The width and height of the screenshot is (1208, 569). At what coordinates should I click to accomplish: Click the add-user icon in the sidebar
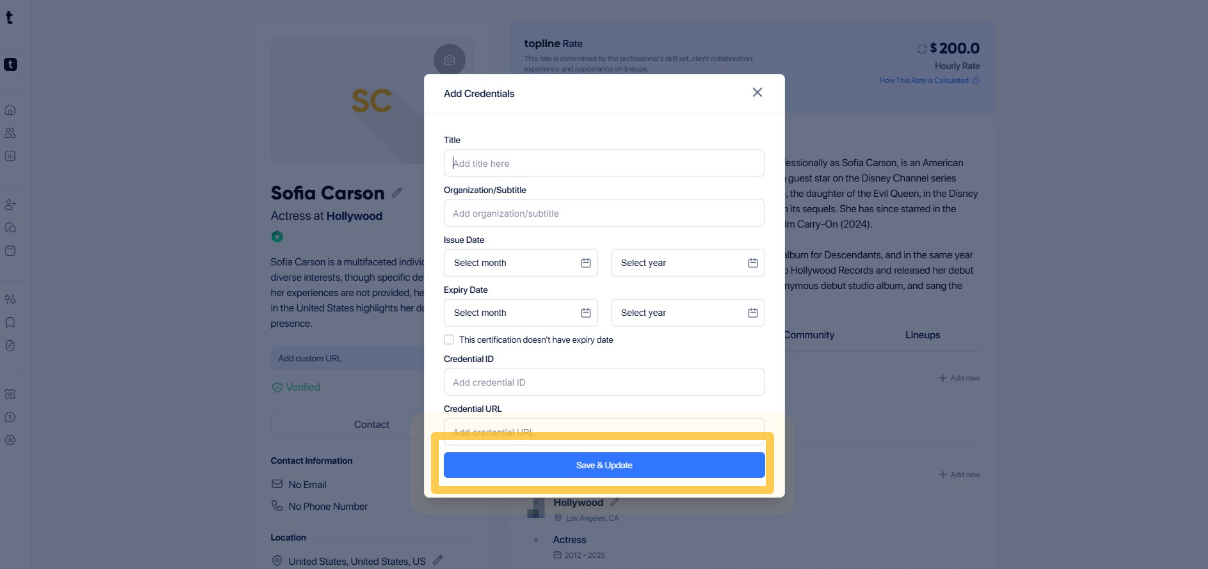10,204
